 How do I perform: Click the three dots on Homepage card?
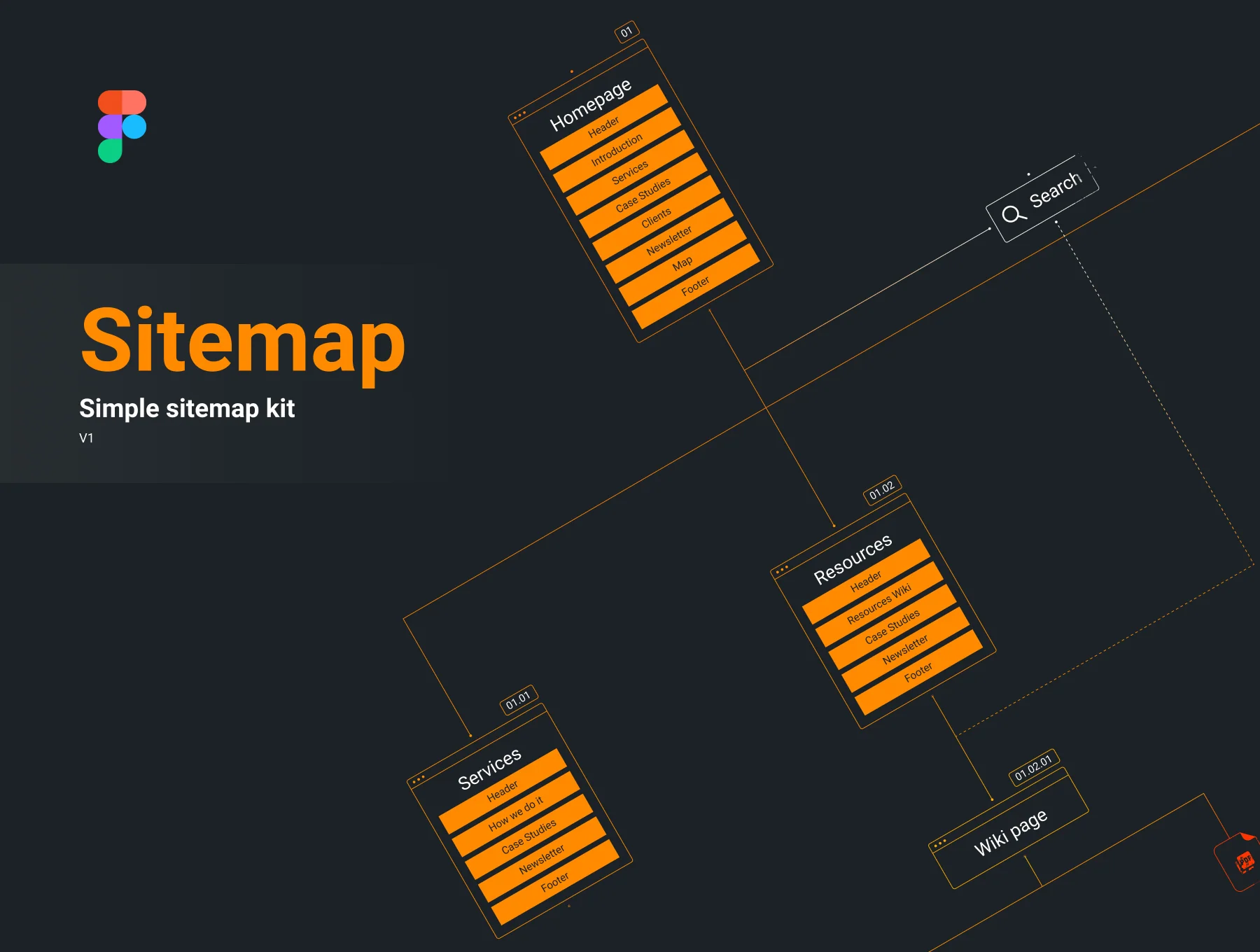pyautogui.click(x=519, y=115)
